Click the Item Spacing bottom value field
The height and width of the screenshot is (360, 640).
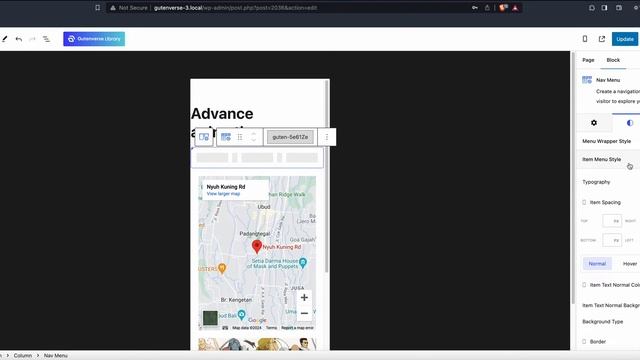[x=612, y=240]
